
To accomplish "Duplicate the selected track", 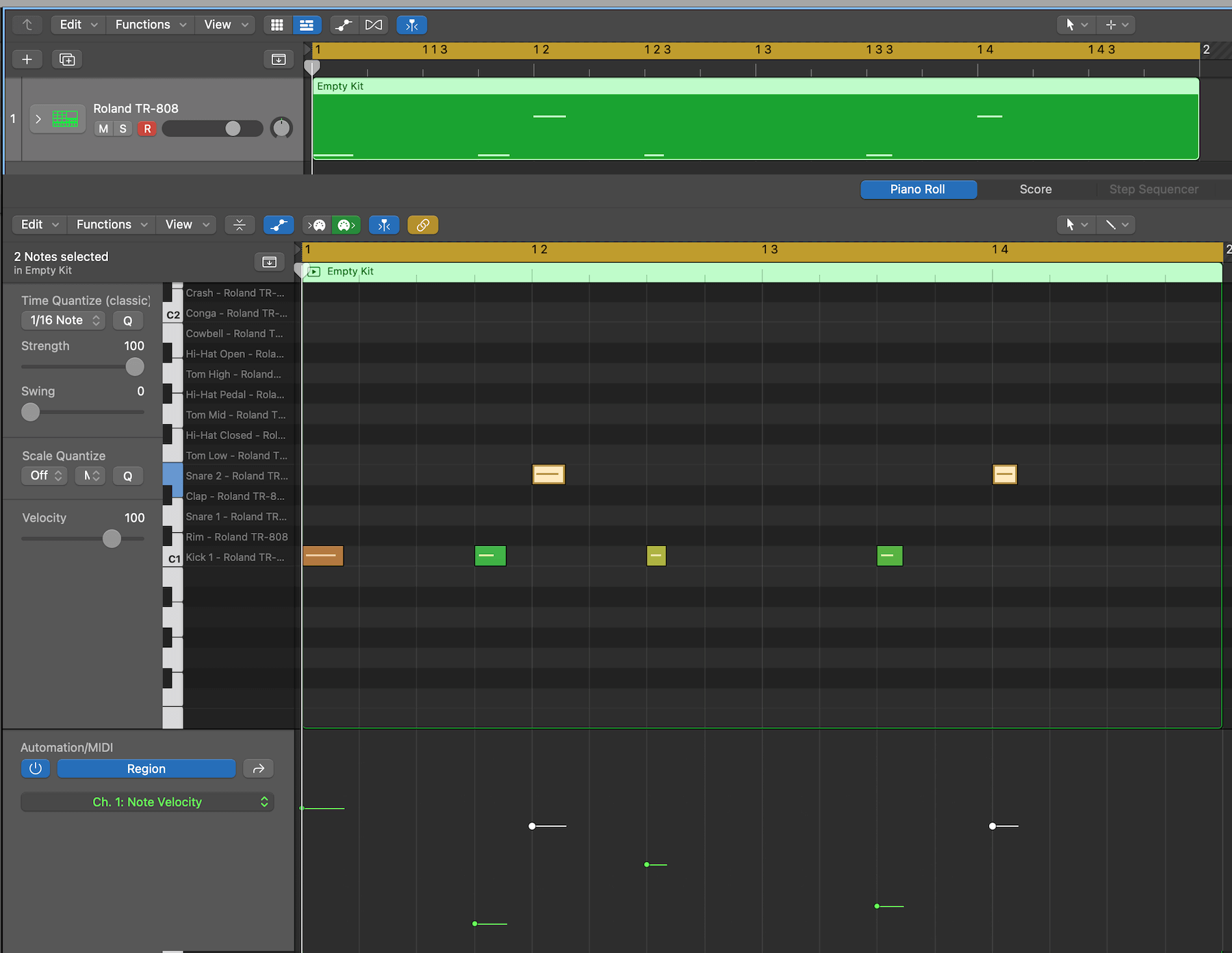I will (x=67, y=60).
